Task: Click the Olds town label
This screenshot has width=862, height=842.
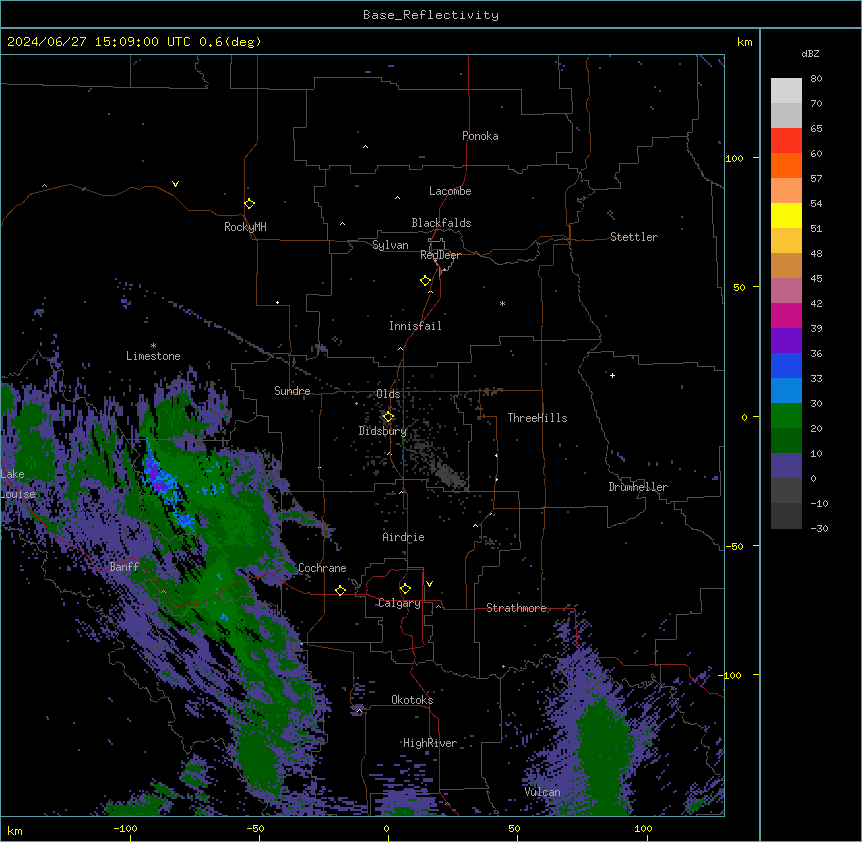Action: [x=388, y=394]
